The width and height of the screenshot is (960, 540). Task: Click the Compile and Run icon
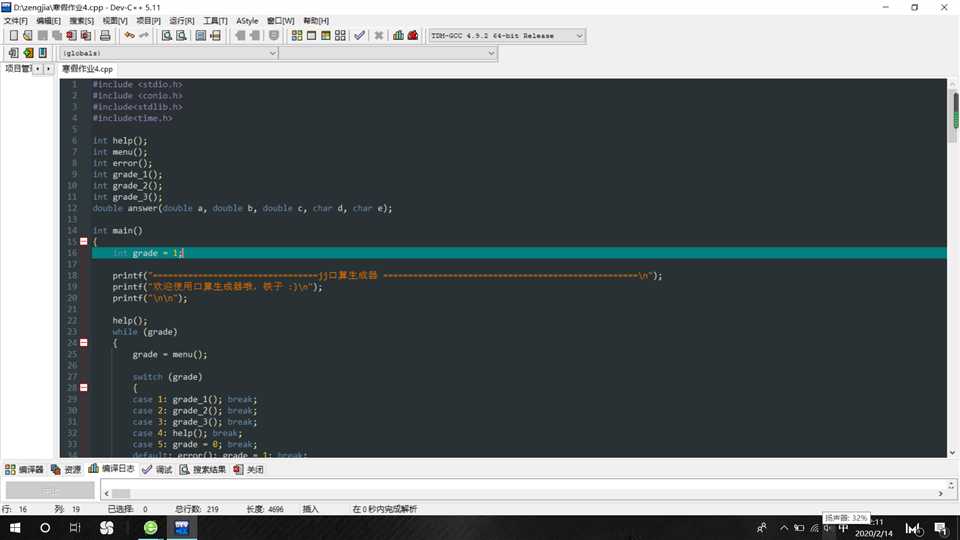(x=326, y=36)
